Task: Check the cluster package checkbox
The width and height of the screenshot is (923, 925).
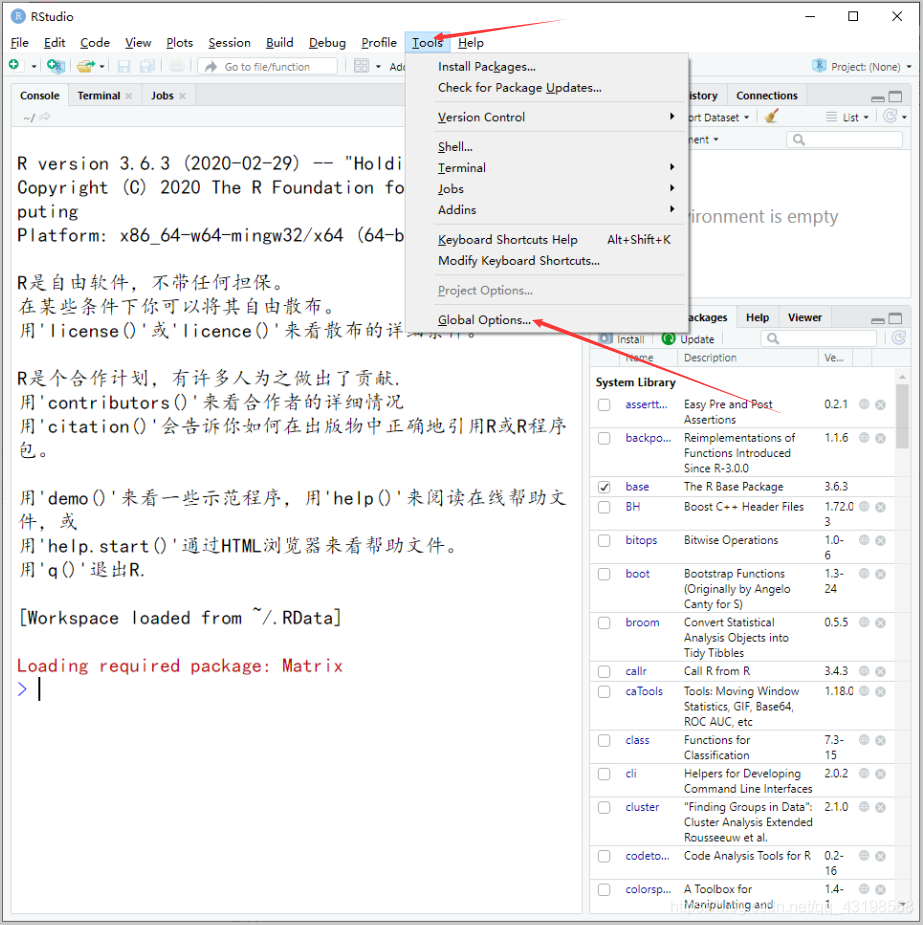Action: (604, 807)
